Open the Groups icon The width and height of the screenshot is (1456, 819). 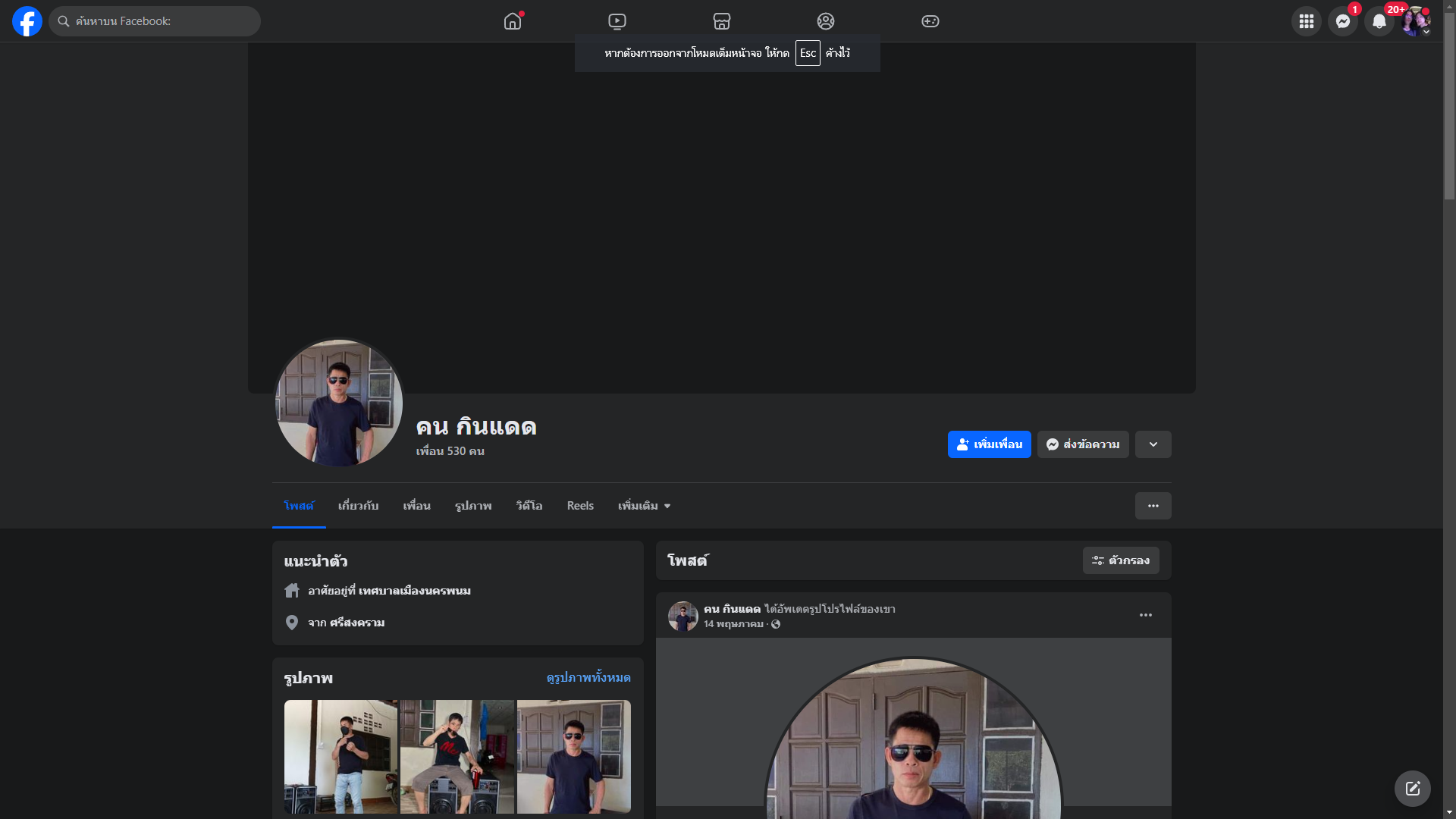[x=826, y=21]
